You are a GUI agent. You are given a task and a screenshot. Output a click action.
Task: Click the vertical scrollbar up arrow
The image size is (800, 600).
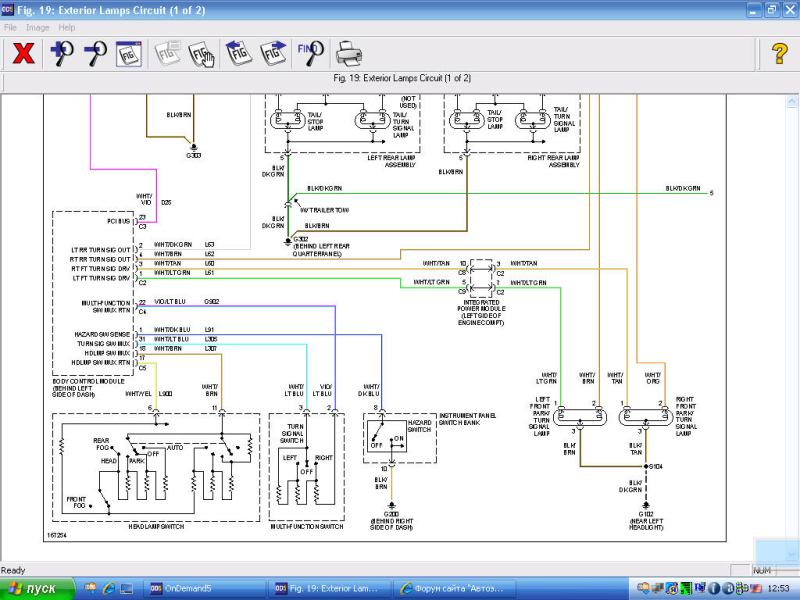(x=792, y=102)
